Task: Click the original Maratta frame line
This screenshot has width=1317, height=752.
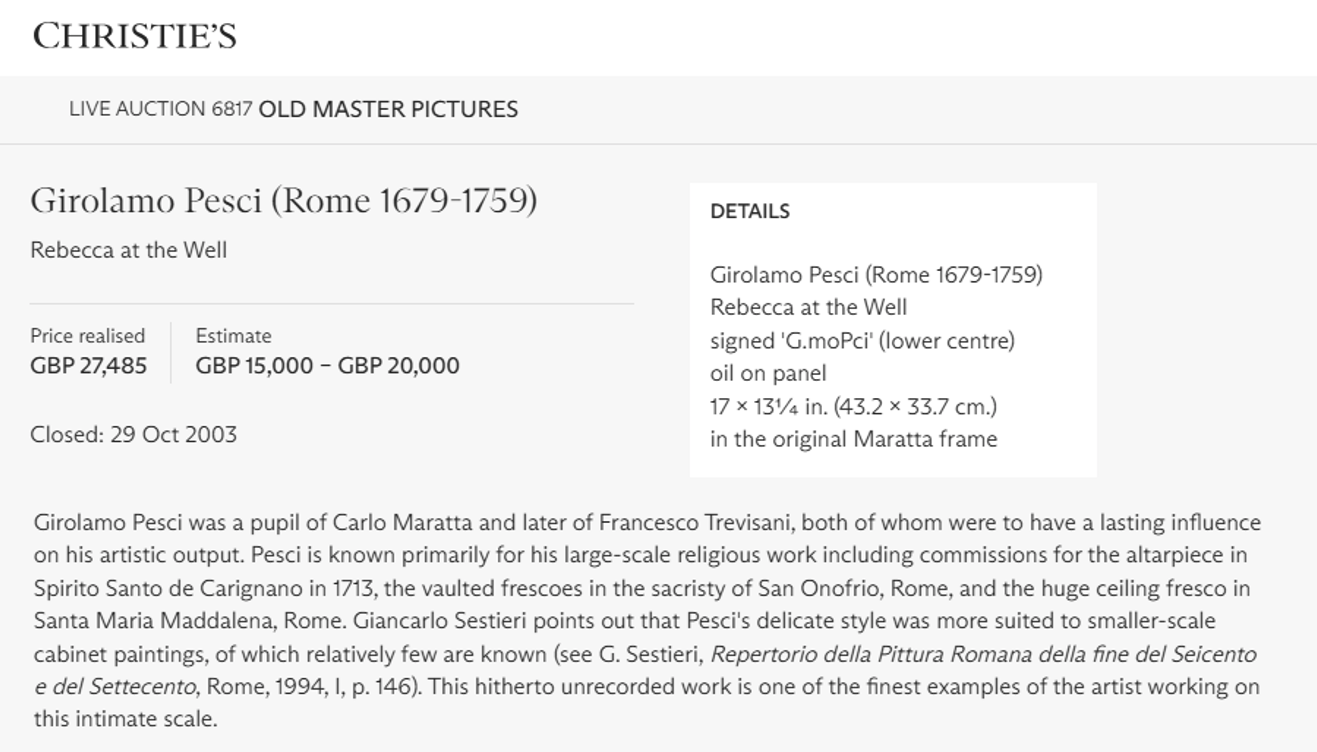Action: tap(853, 439)
